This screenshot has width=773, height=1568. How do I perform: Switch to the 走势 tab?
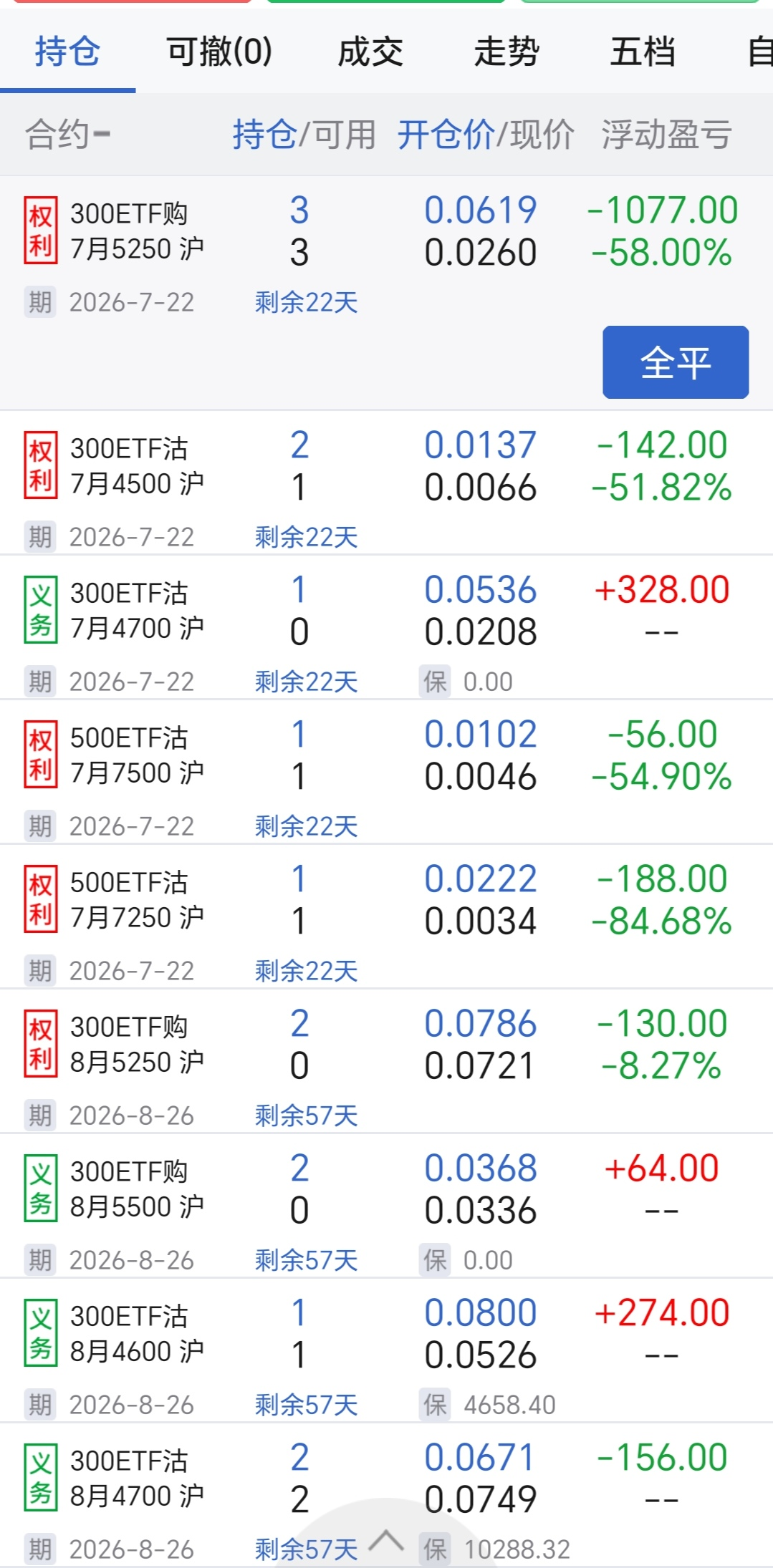pos(506,52)
